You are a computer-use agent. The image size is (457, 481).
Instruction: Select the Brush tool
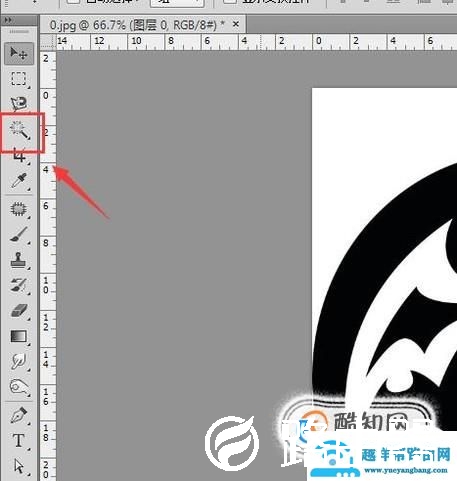click(x=19, y=234)
